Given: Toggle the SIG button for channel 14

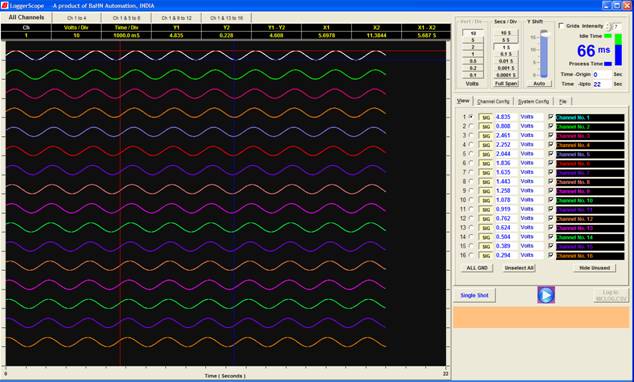Looking at the screenshot, I should click(x=485, y=237).
